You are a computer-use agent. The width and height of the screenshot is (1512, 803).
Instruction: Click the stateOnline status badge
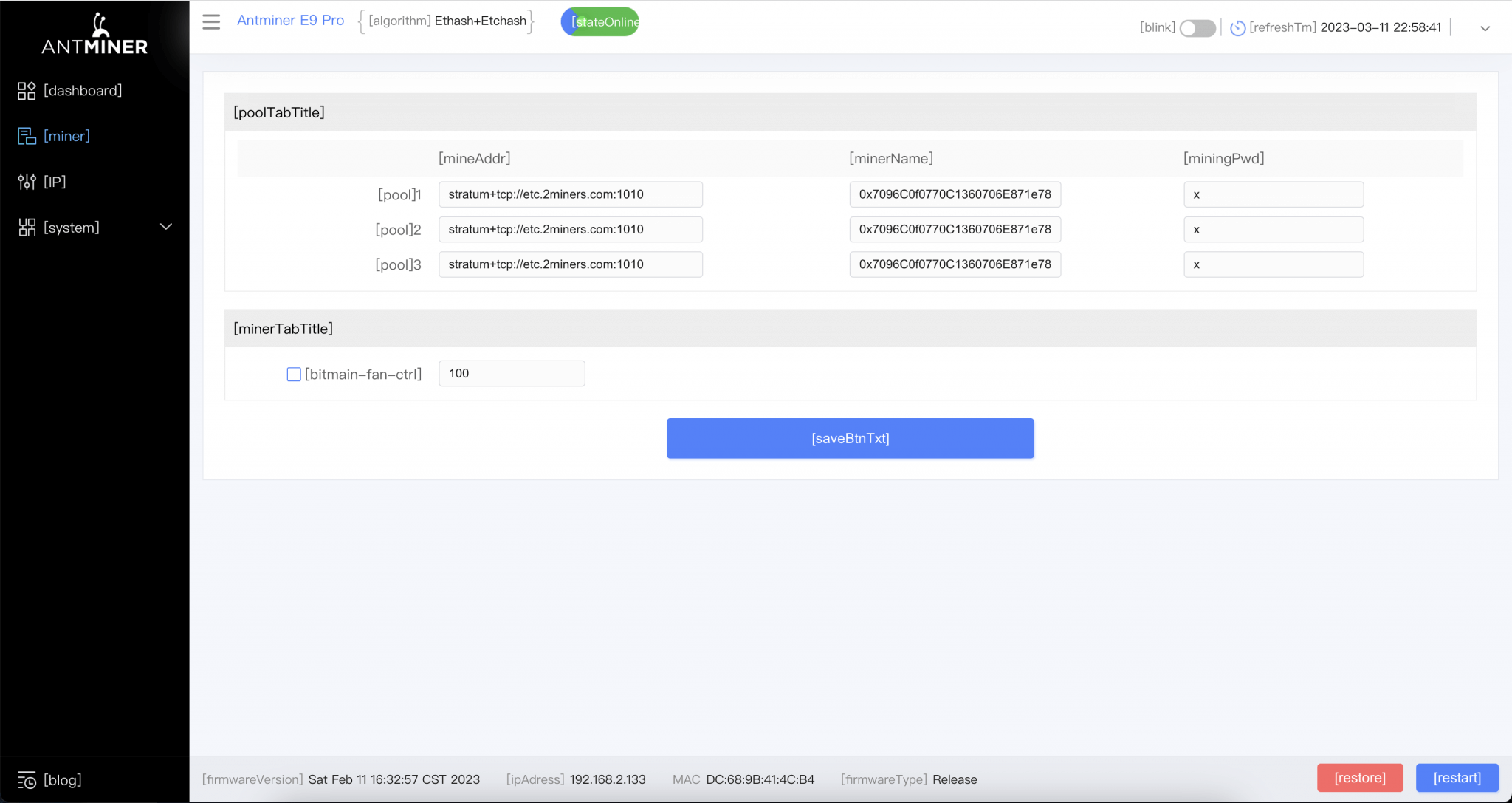(x=599, y=21)
